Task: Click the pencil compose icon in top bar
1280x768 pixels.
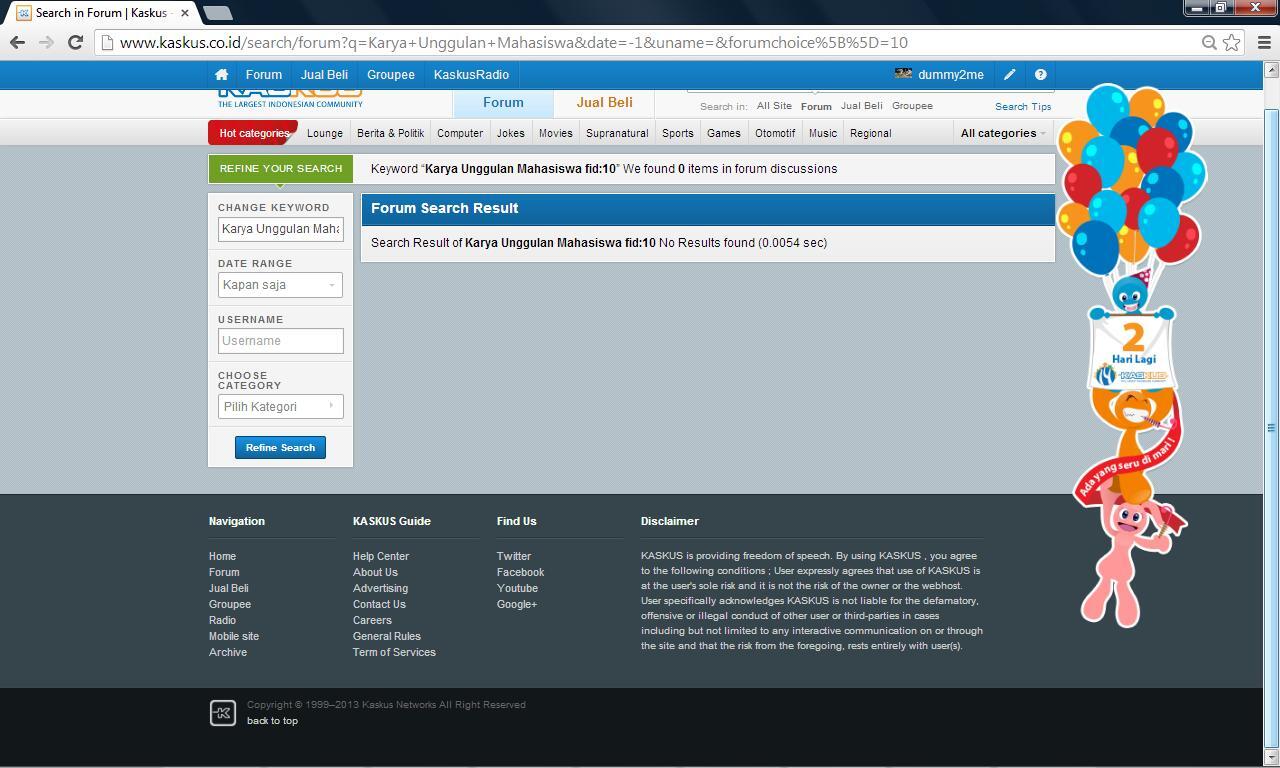Action: pos(1010,75)
